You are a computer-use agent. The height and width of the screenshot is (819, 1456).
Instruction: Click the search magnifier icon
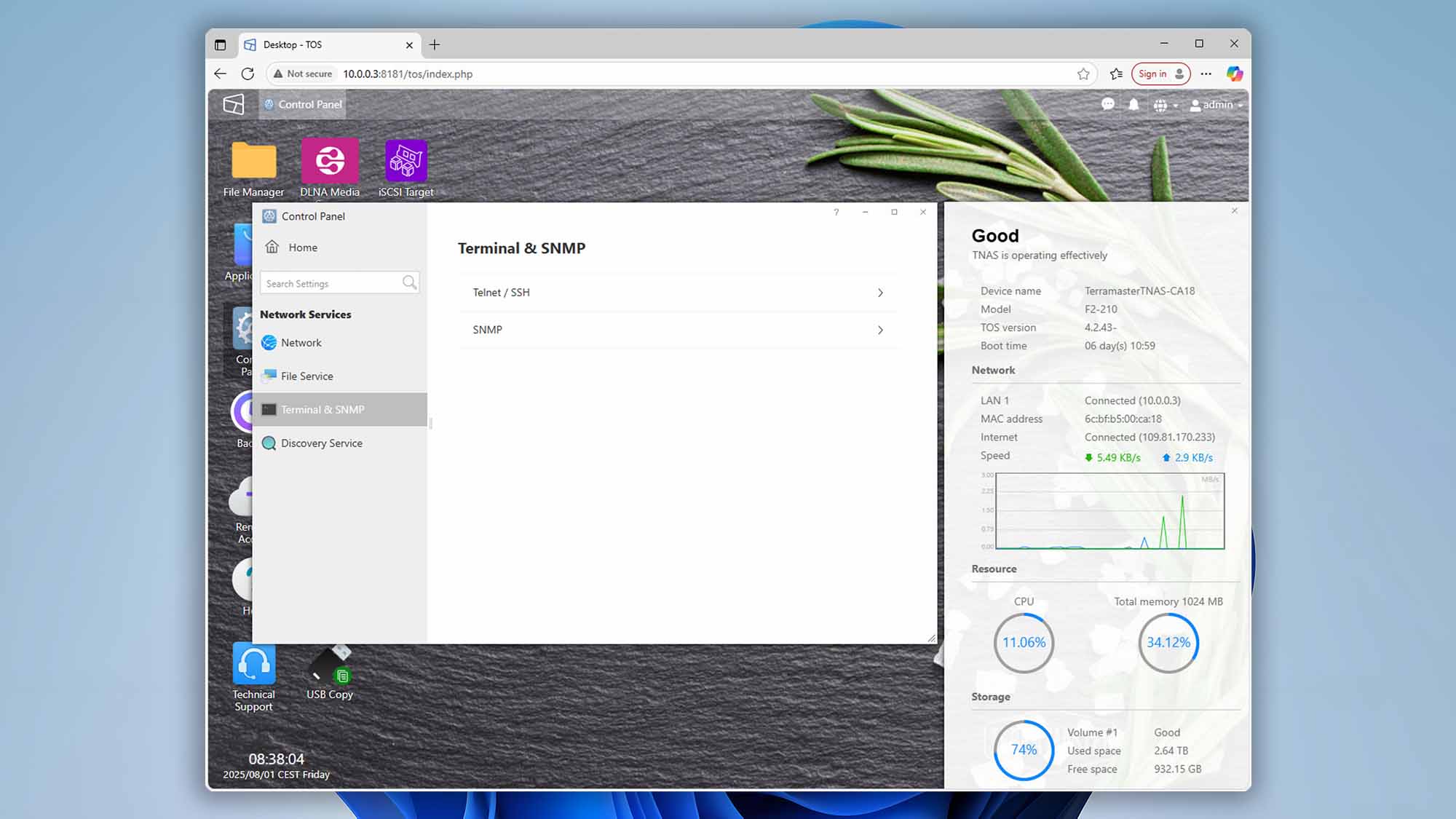pos(410,282)
